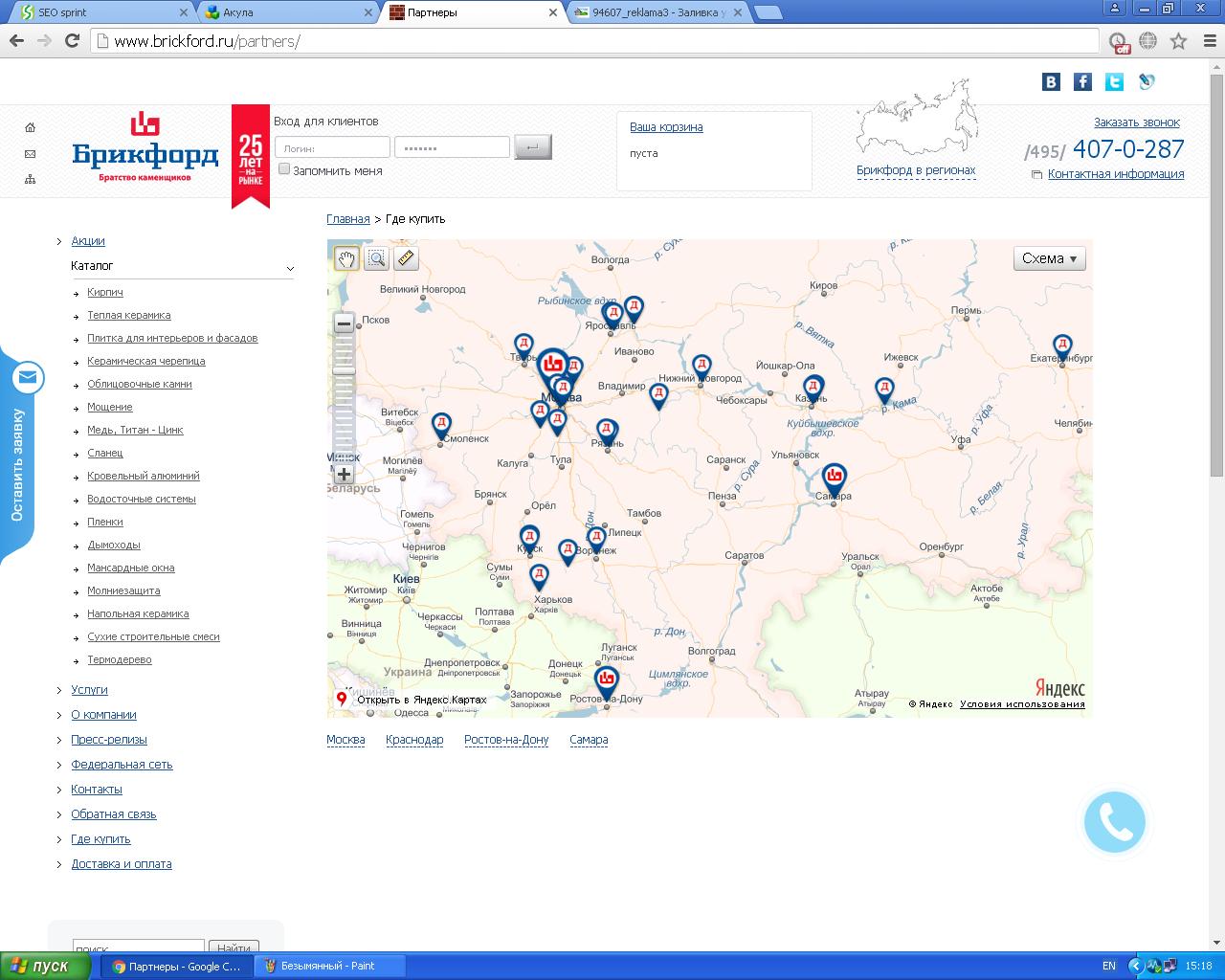Click the map zoom level slider
The image size is (1225, 980).
[x=344, y=370]
